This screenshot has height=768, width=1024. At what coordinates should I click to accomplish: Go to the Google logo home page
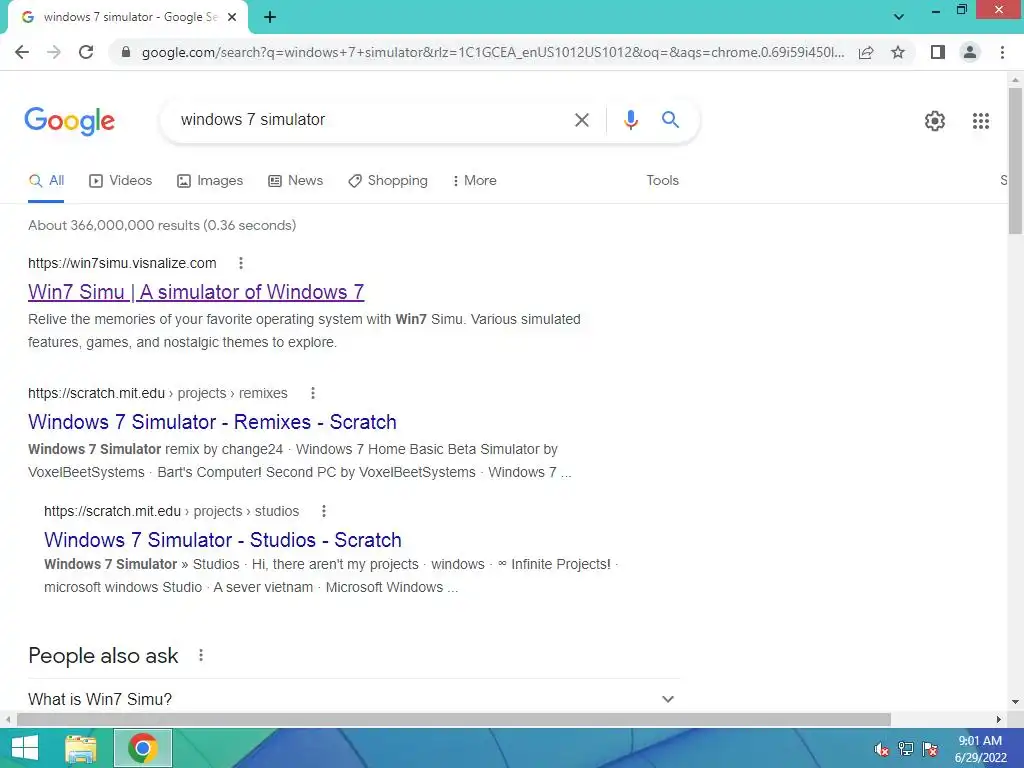(70, 121)
